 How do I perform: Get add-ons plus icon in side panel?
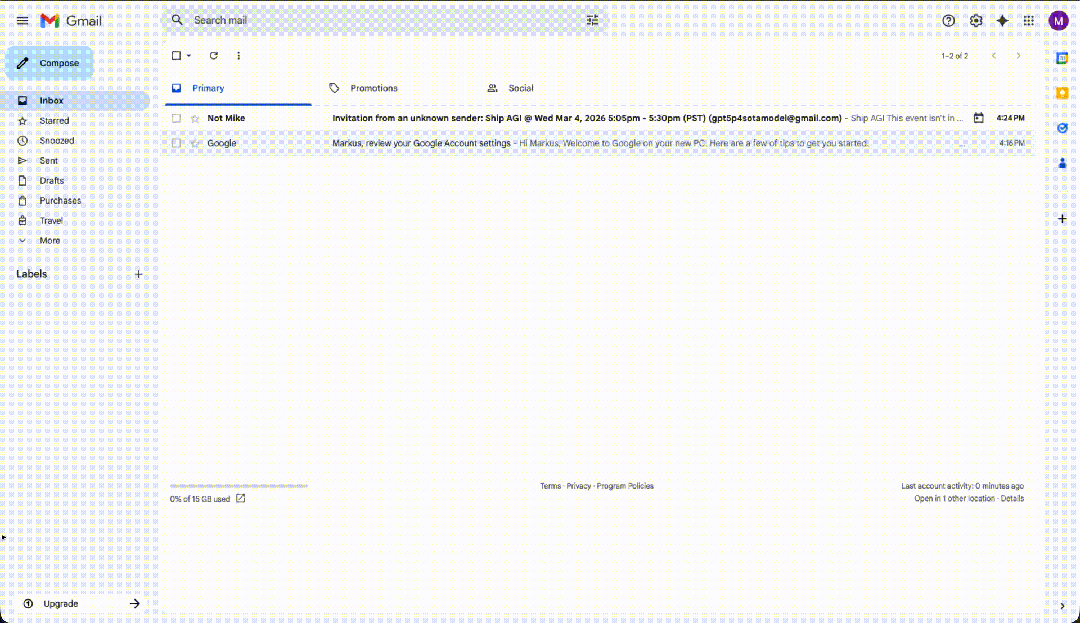click(1062, 219)
